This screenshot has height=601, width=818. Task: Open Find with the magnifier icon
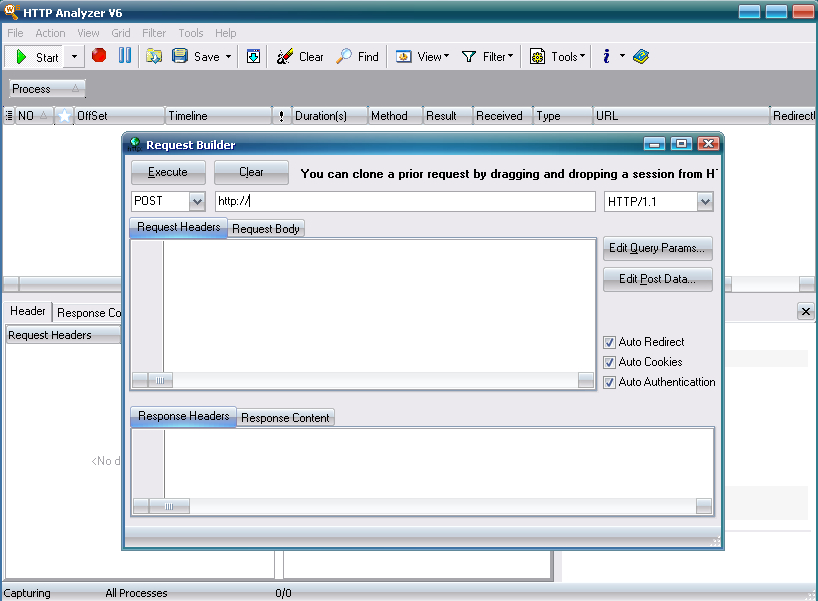point(344,56)
